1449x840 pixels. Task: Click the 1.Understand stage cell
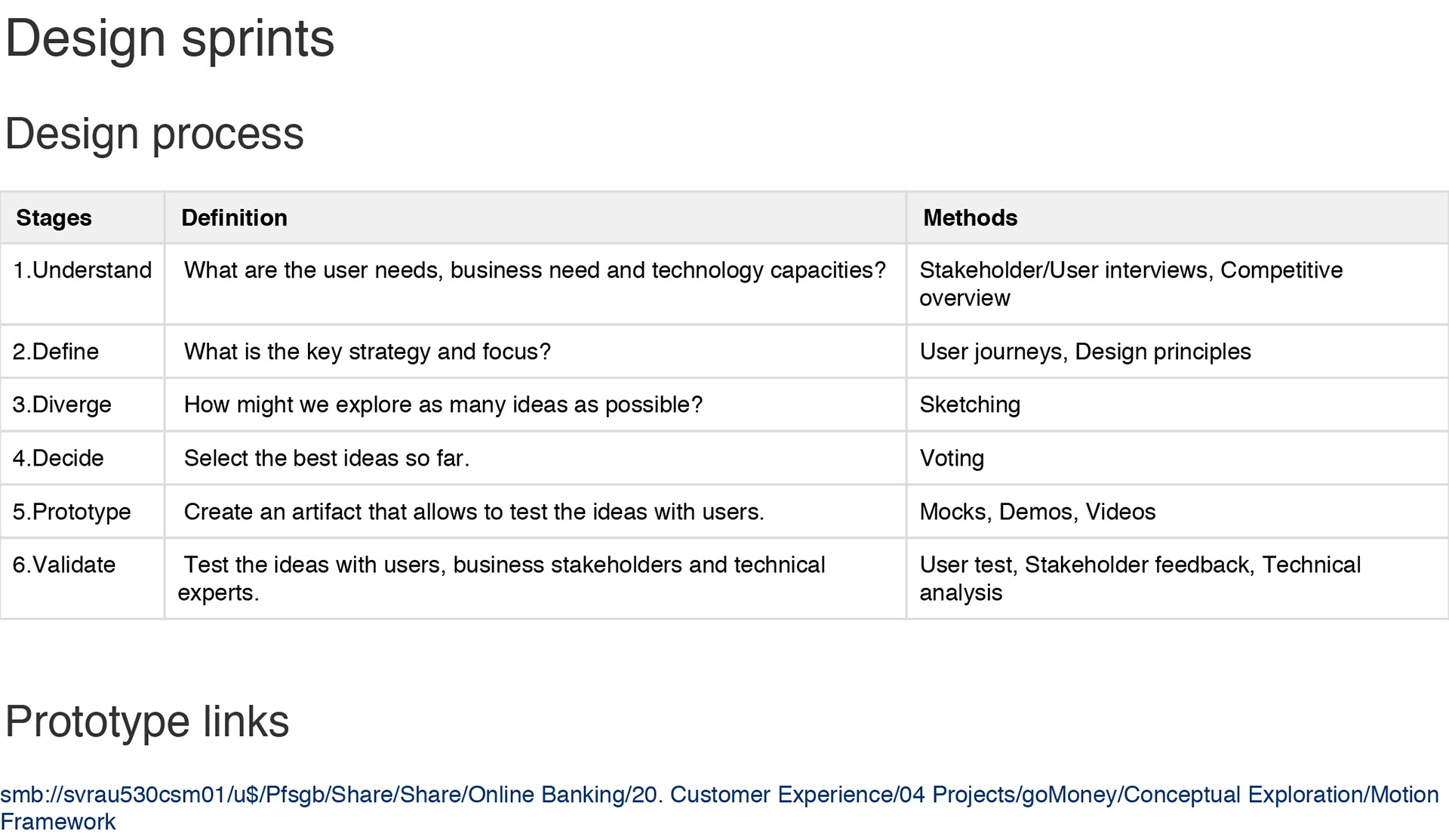point(82,284)
